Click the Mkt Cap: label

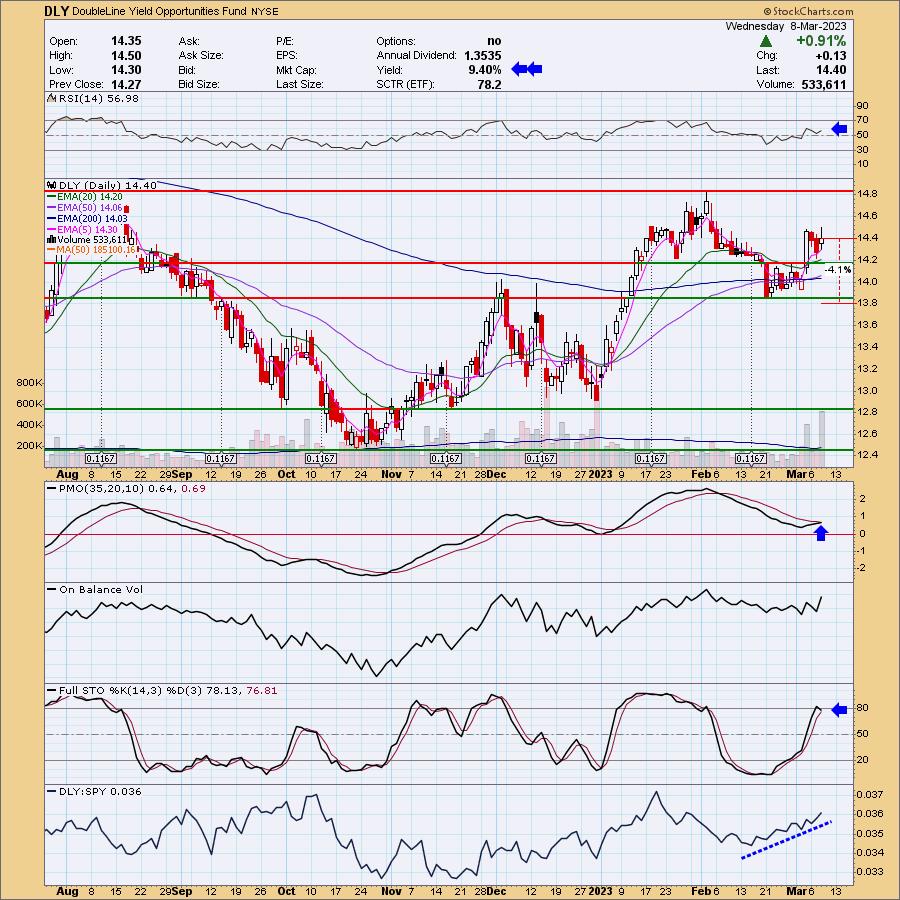[x=295, y=70]
